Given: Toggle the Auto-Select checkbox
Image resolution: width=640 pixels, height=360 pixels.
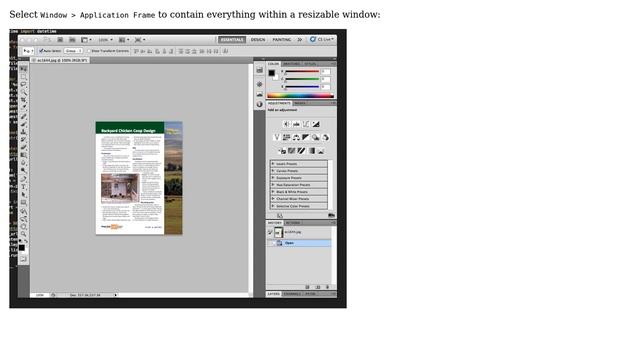Looking at the screenshot, I should (41, 51).
